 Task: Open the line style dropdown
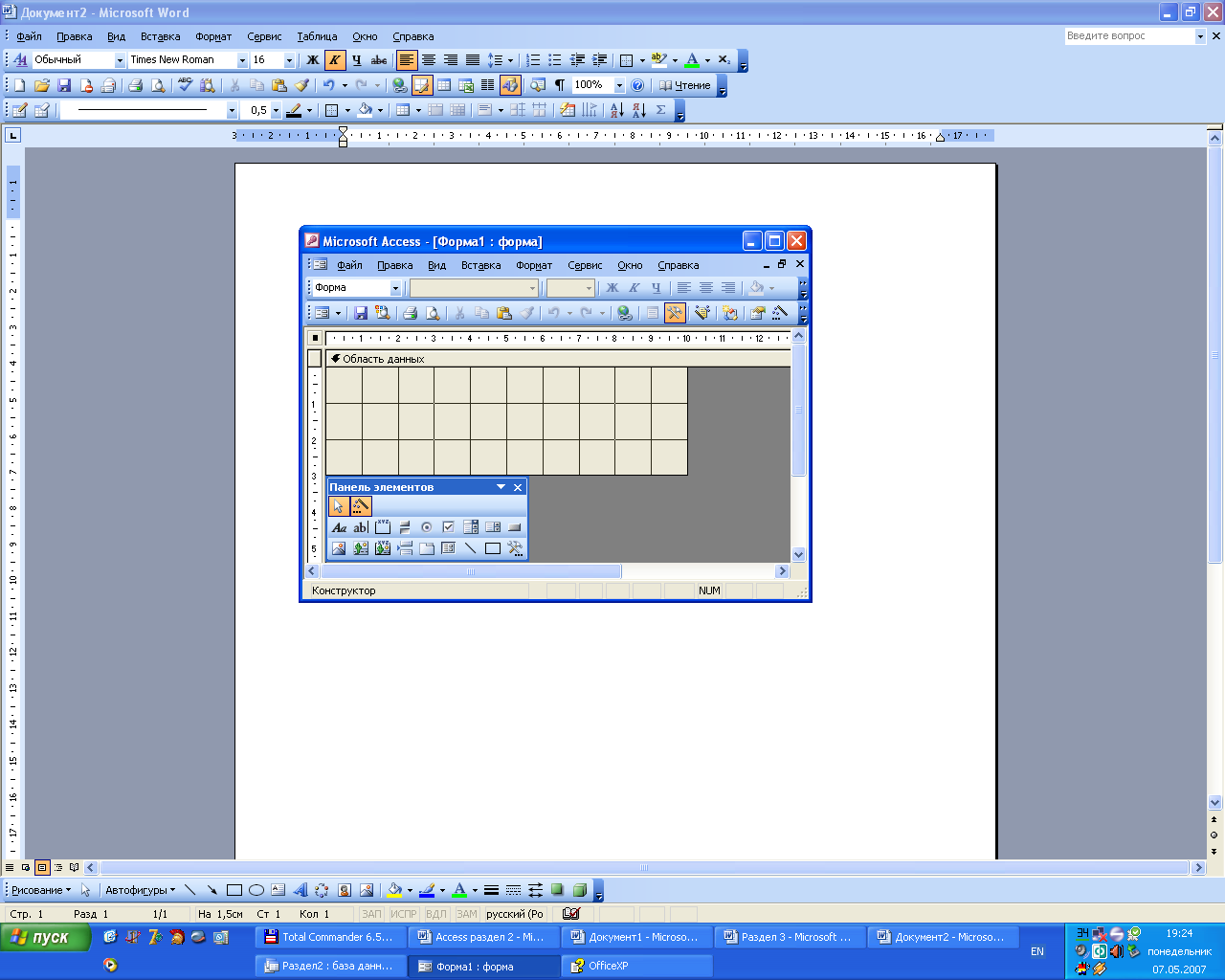(x=232, y=111)
